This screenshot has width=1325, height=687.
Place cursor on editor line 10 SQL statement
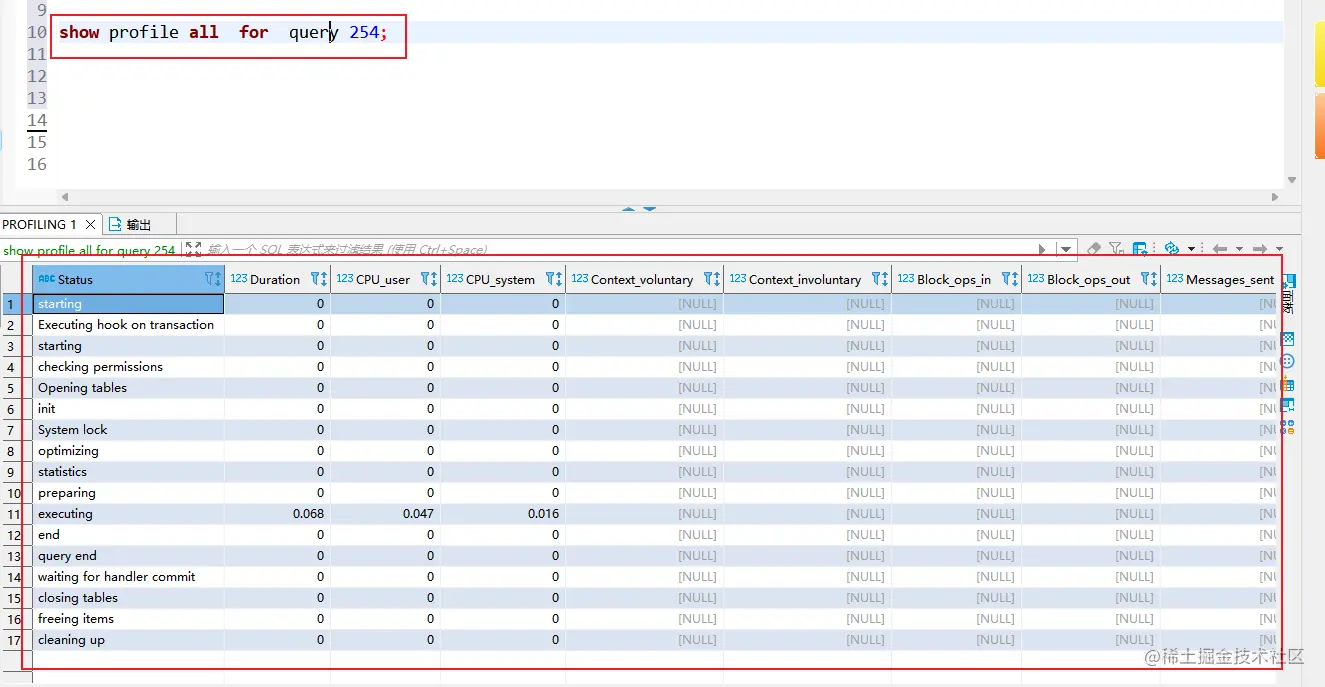222,33
